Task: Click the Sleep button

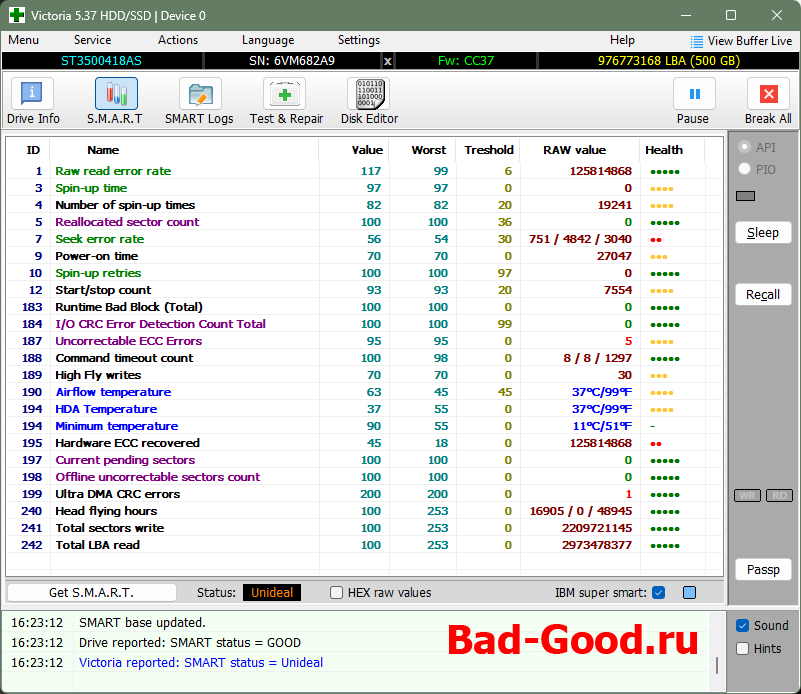Action: (762, 233)
